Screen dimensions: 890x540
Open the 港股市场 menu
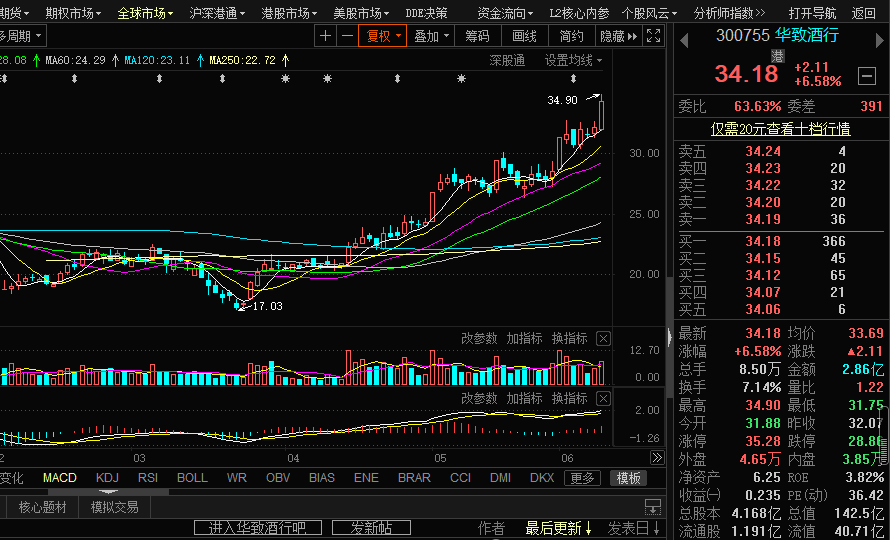point(289,12)
